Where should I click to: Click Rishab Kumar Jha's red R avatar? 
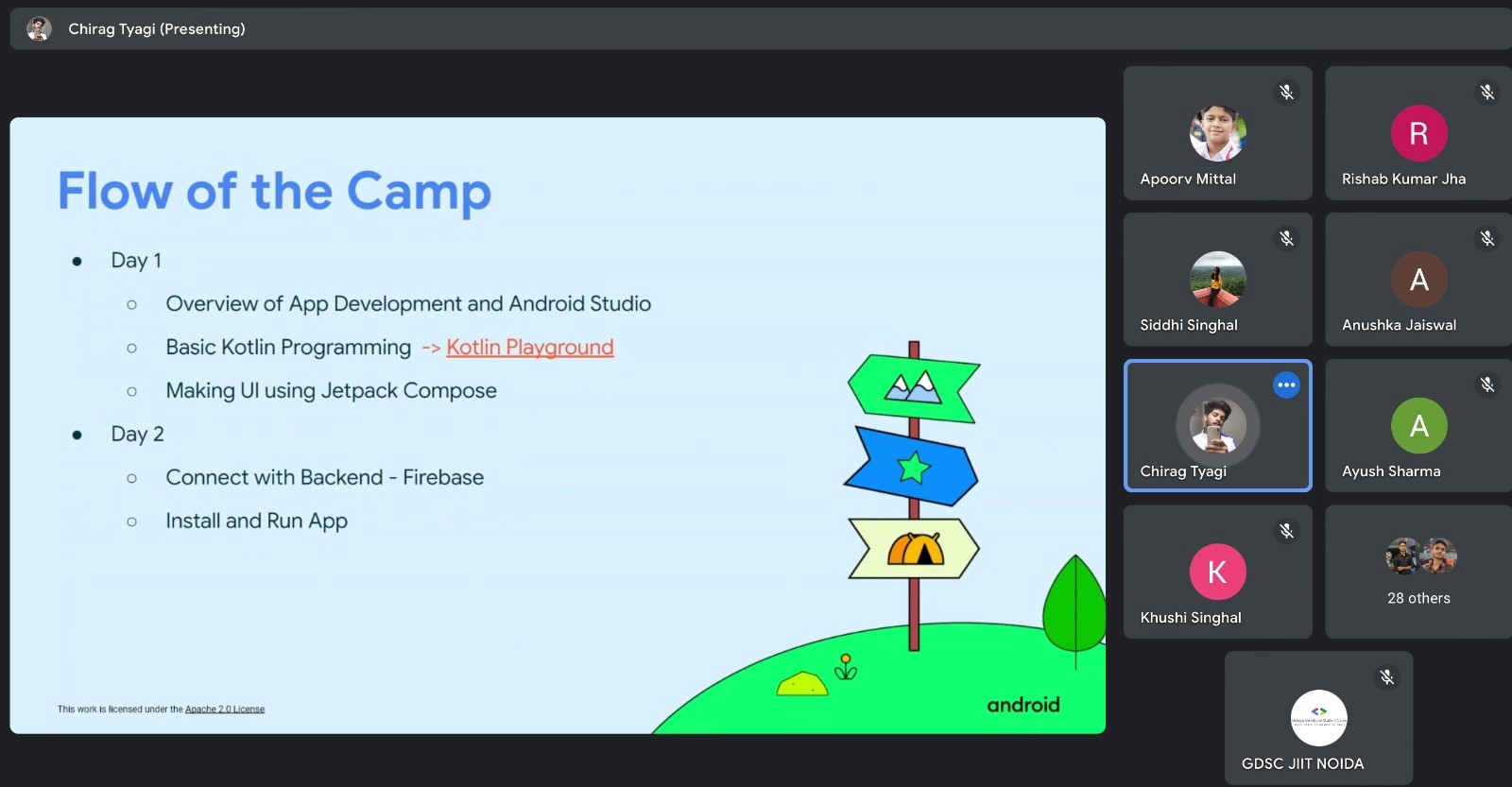click(x=1418, y=133)
